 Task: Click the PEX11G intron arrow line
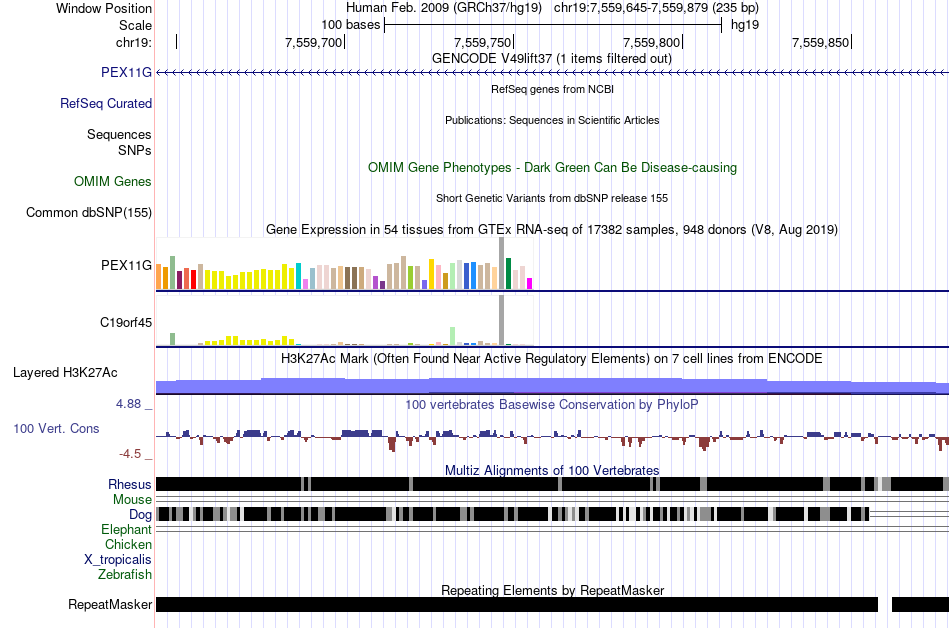click(553, 73)
